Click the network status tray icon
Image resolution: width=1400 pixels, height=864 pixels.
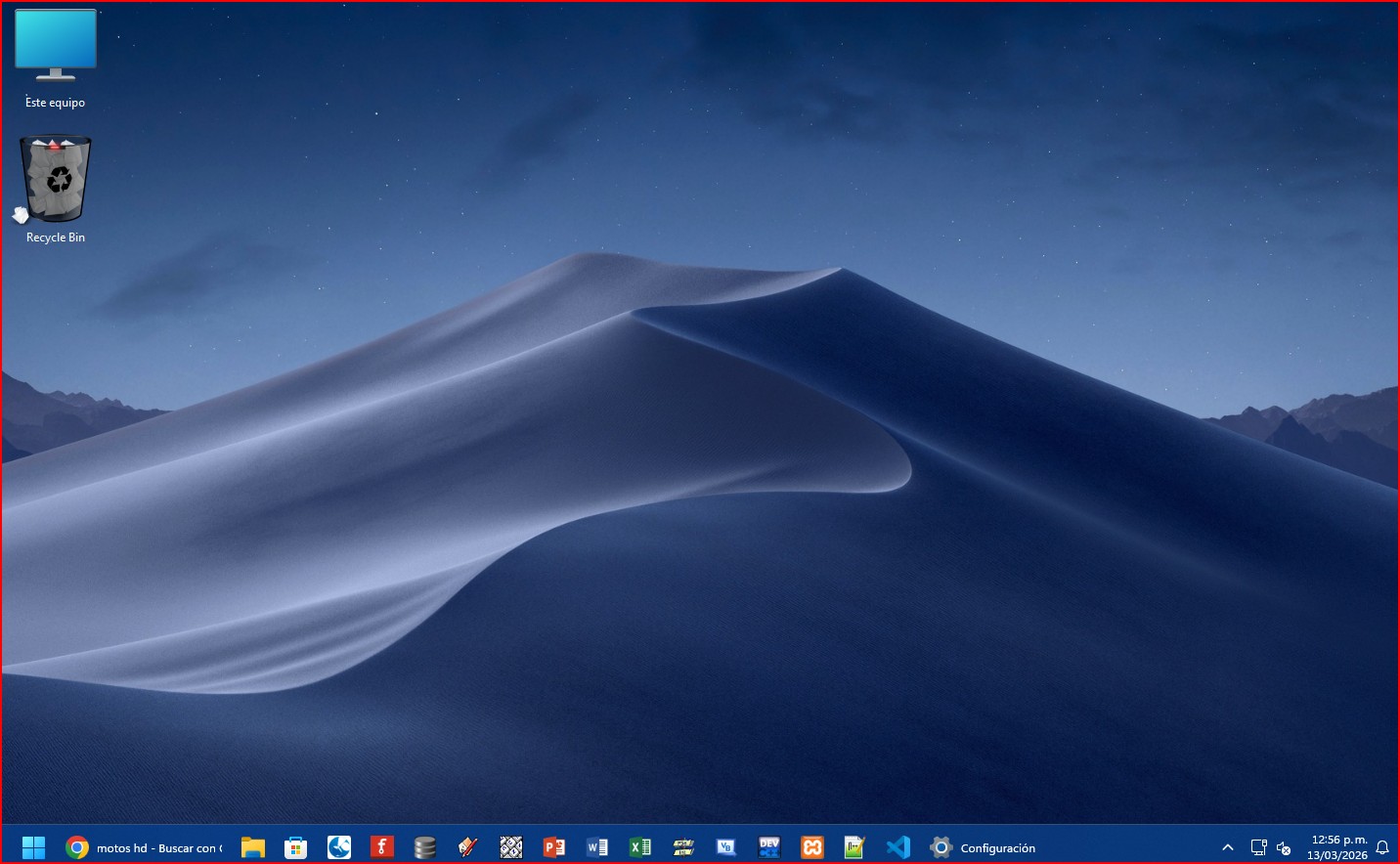click(x=1259, y=847)
